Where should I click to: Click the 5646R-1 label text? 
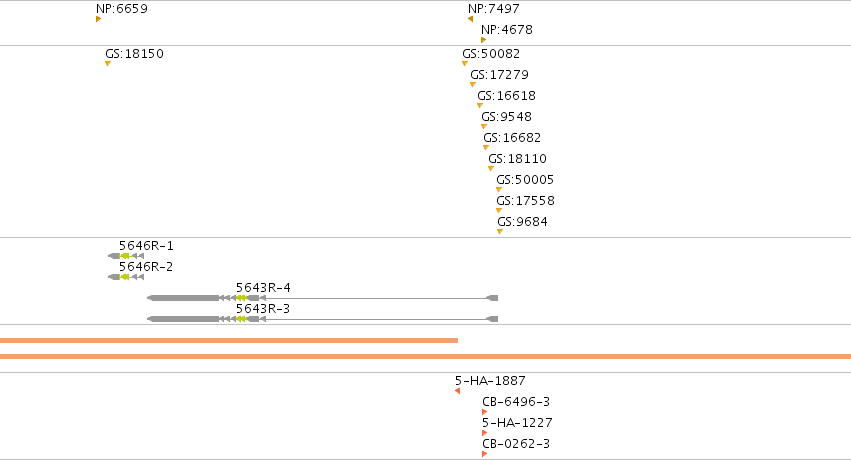point(147,246)
